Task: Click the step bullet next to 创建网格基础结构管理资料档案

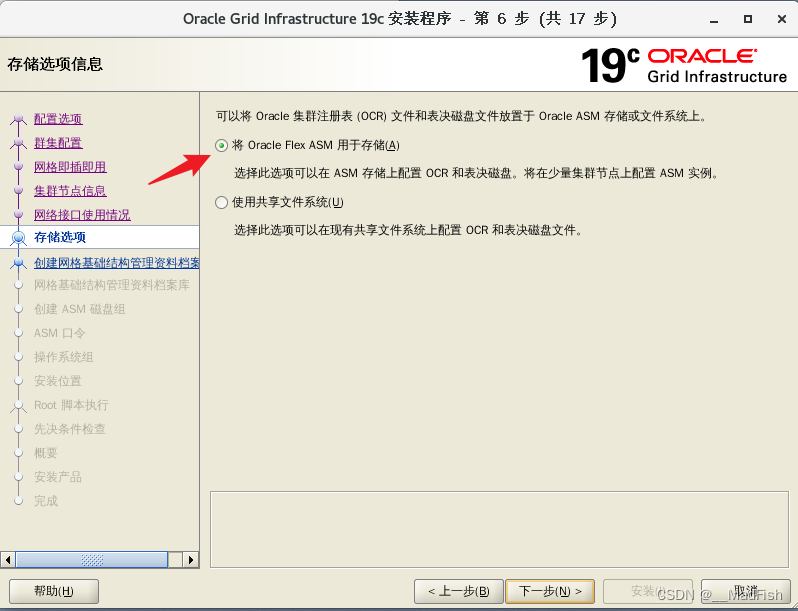Action: coord(19,263)
